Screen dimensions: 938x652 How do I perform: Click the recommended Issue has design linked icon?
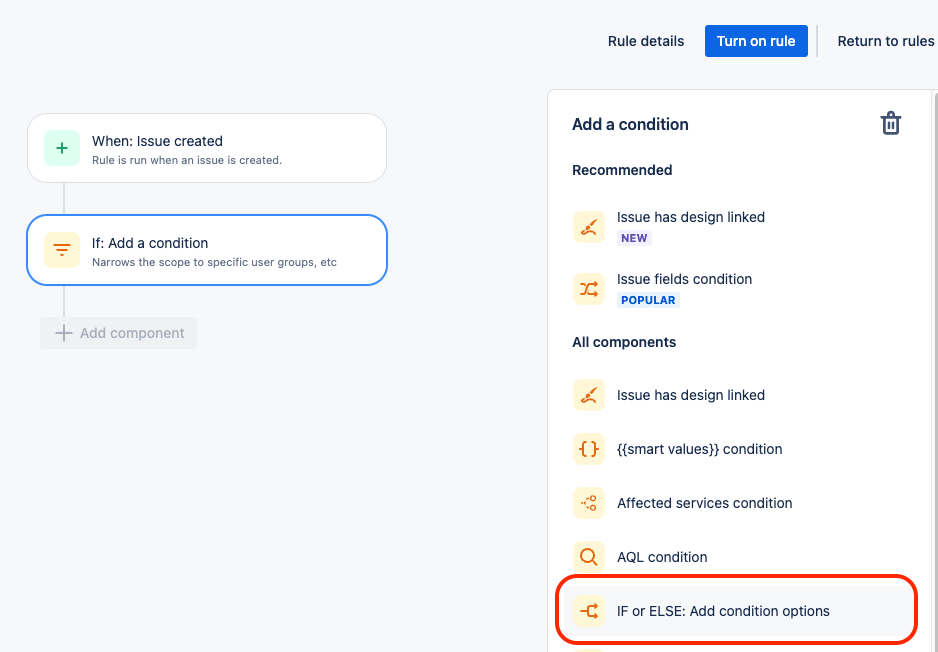[589, 227]
